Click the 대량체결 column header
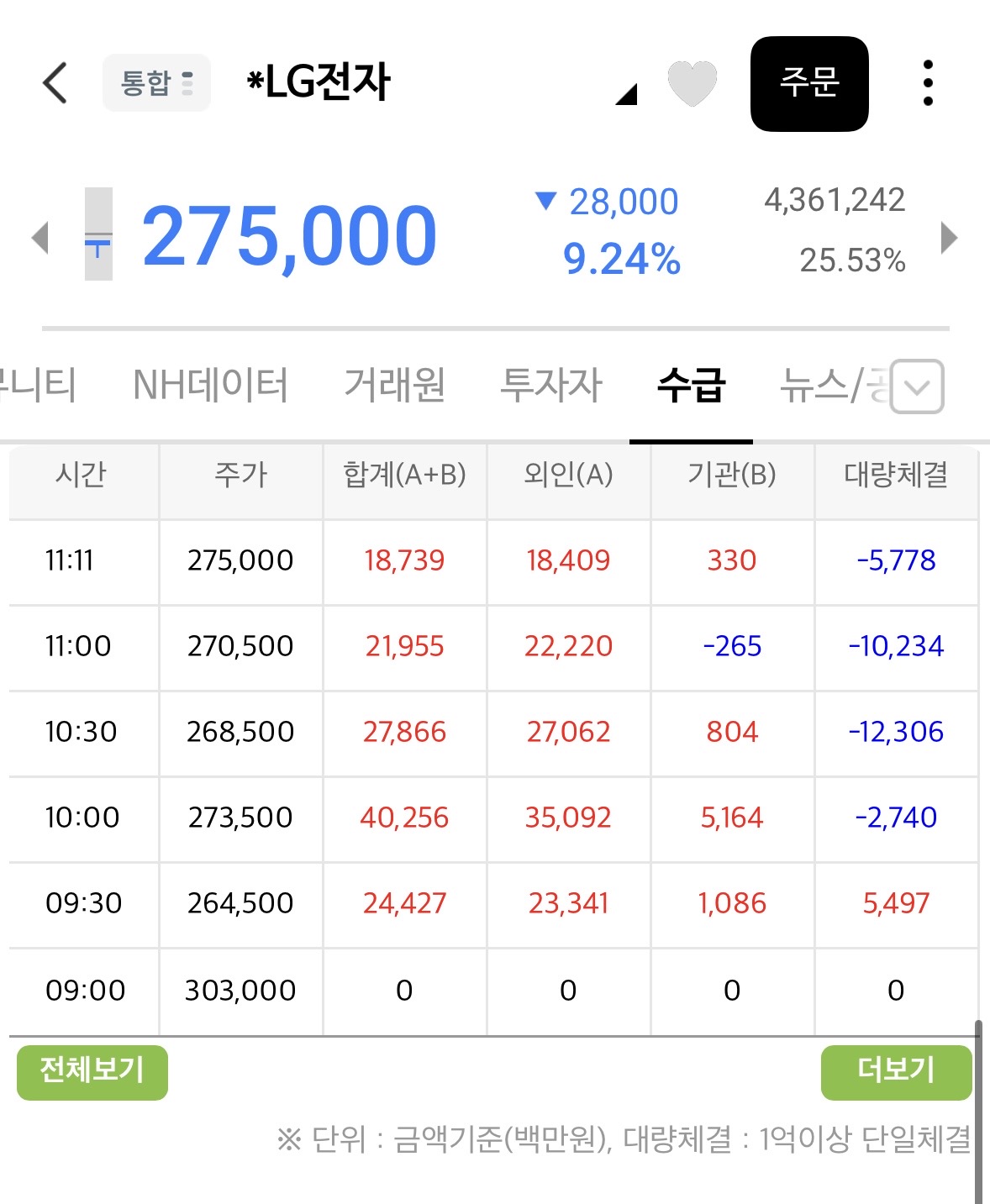 coord(896,476)
